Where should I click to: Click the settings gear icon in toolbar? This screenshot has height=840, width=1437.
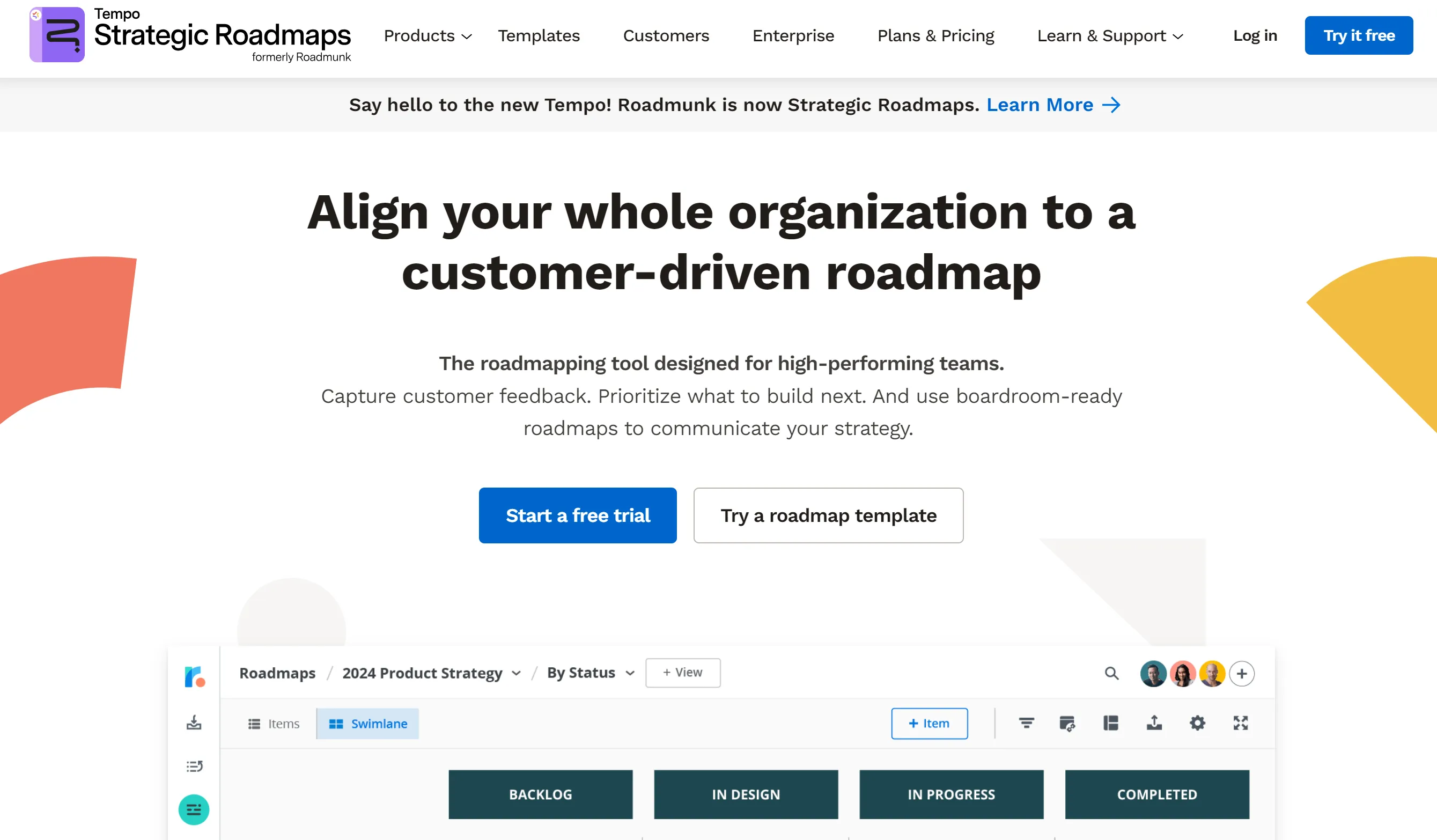(x=1197, y=723)
